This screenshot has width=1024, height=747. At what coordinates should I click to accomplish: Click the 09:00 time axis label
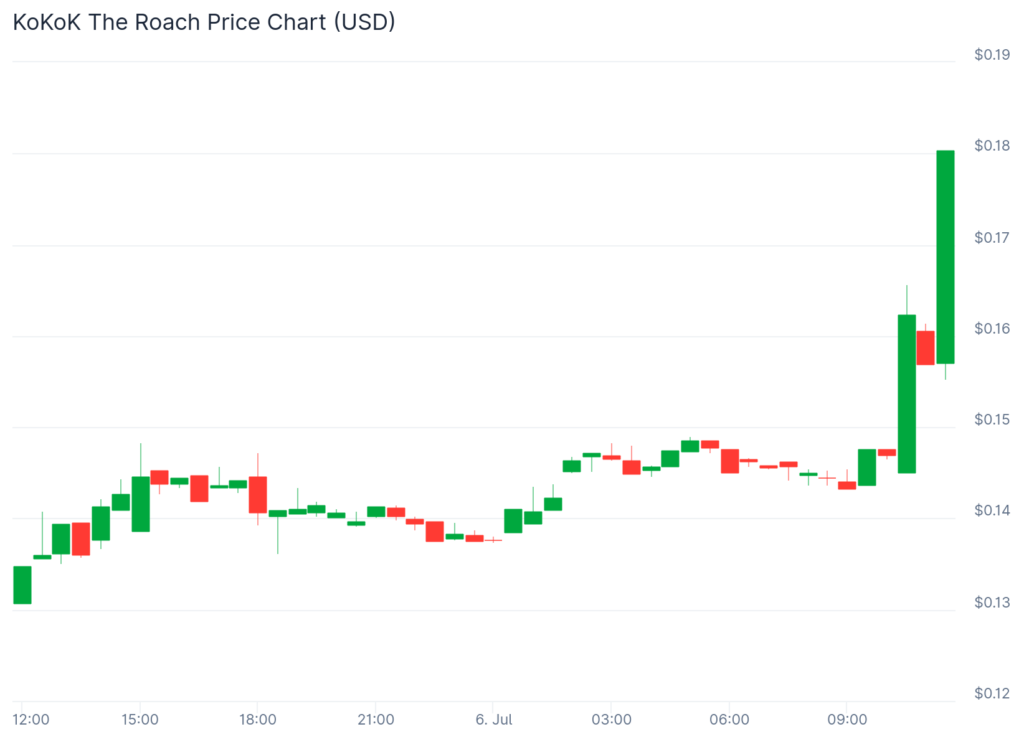click(x=847, y=720)
